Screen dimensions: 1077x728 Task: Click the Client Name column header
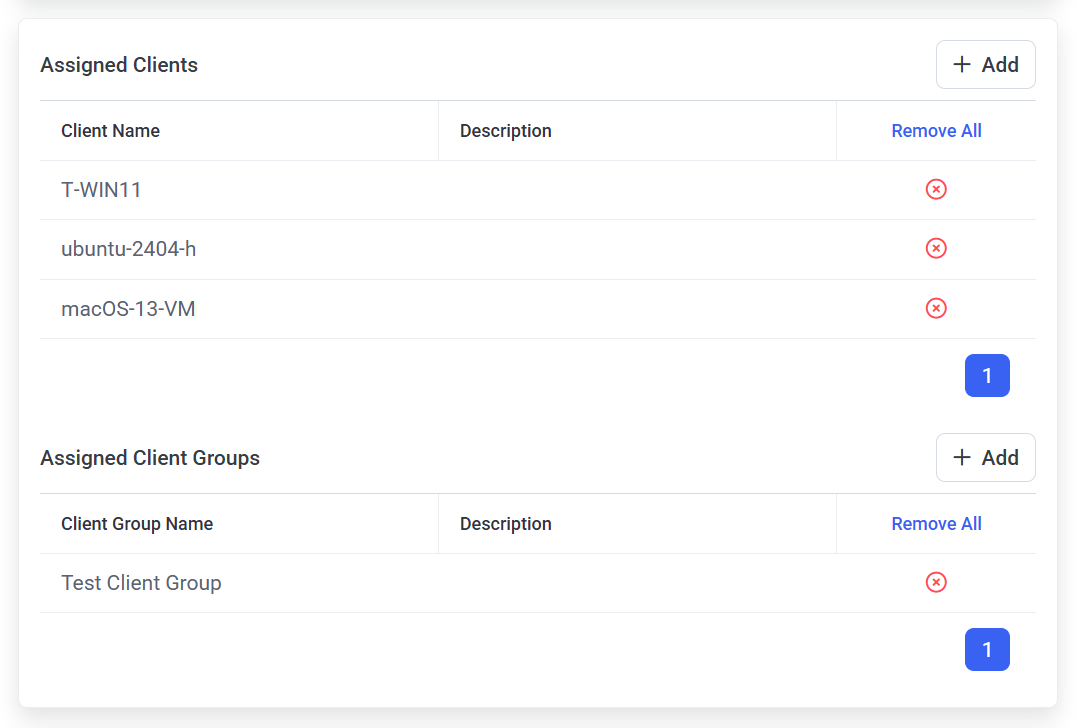click(x=110, y=131)
